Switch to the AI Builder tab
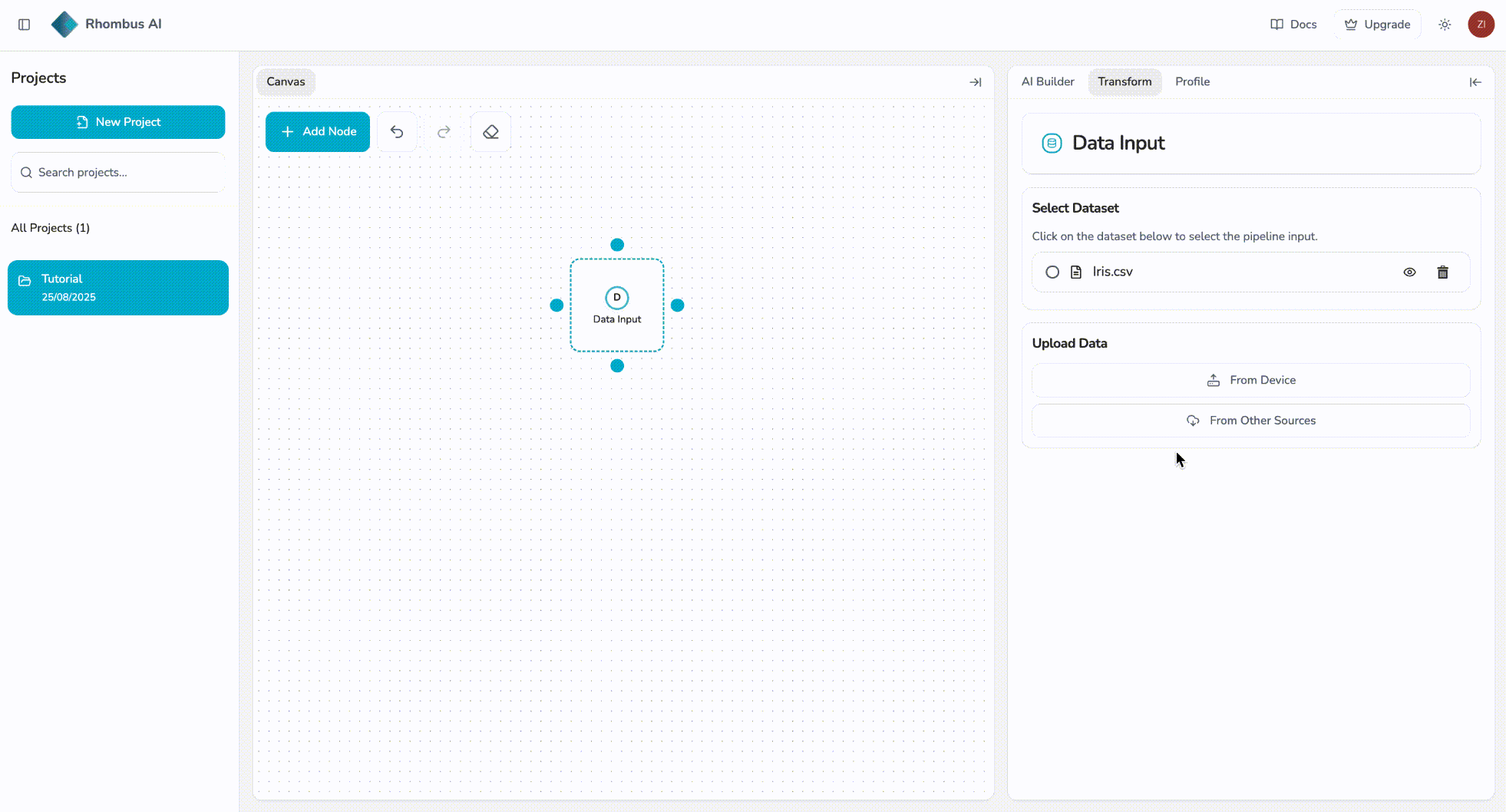 [x=1048, y=82]
